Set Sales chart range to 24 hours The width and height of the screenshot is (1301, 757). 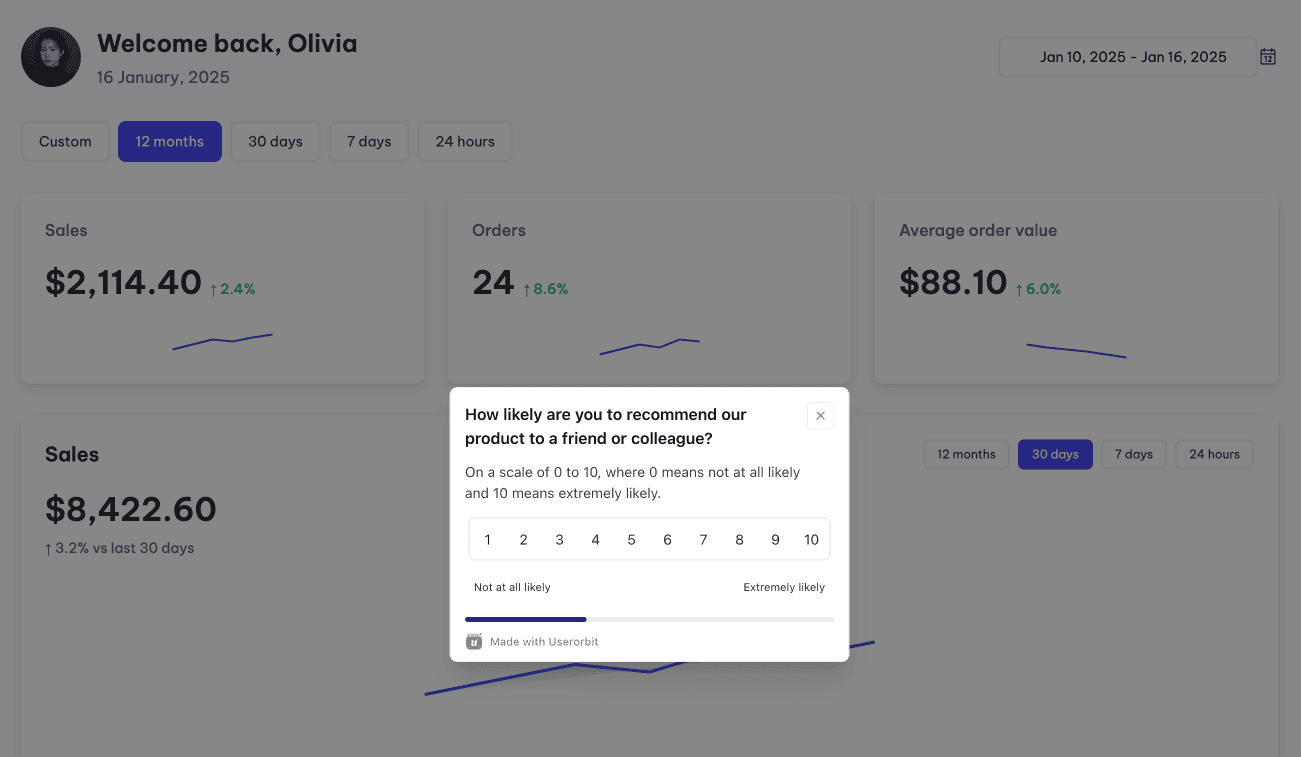tap(1214, 454)
